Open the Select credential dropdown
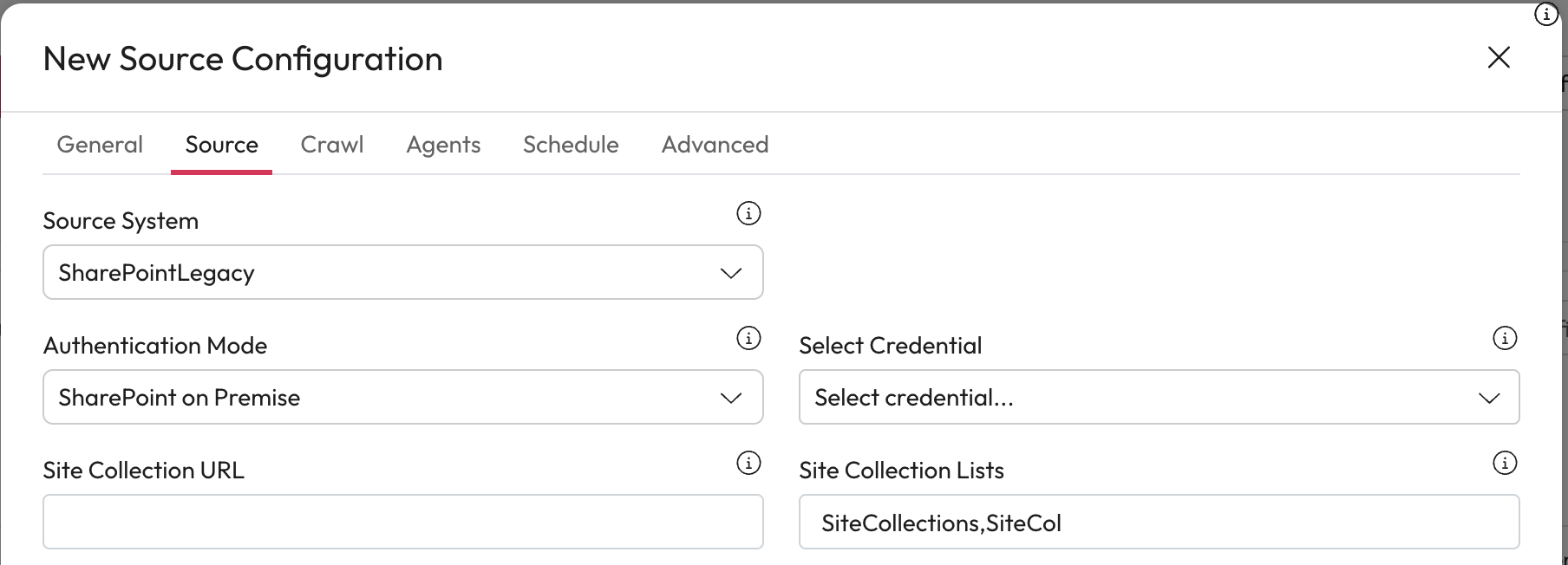1568x565 pixels. coord(1159,397)
